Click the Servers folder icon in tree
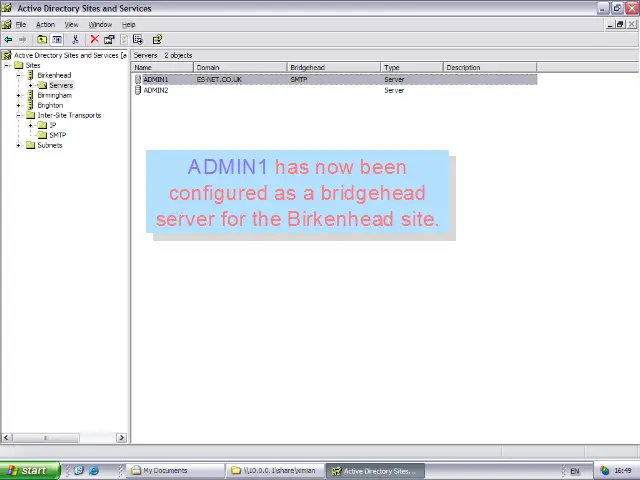The image size is (640, 480). click(42, 85)
